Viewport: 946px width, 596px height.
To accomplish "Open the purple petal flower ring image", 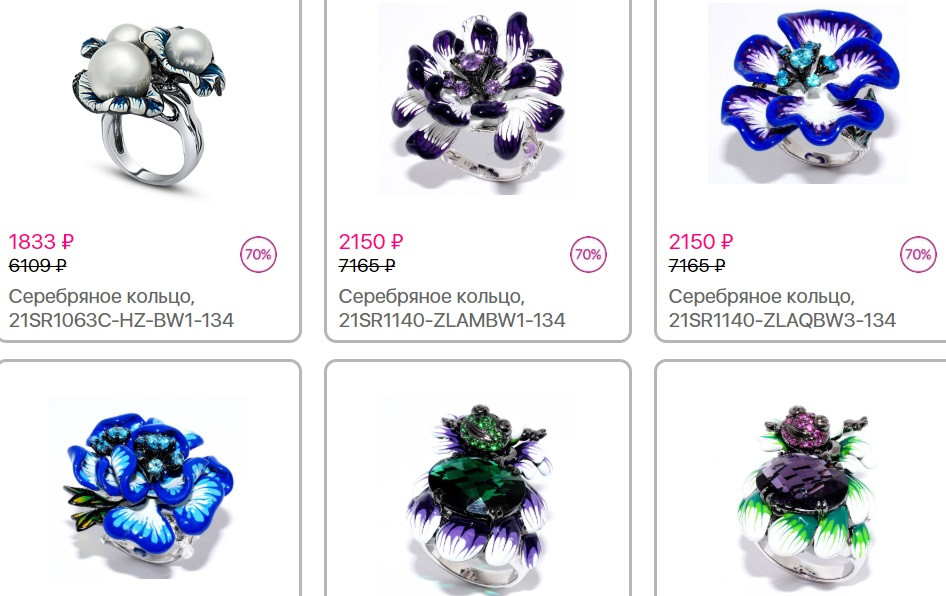I will click(x=477, y=98).
